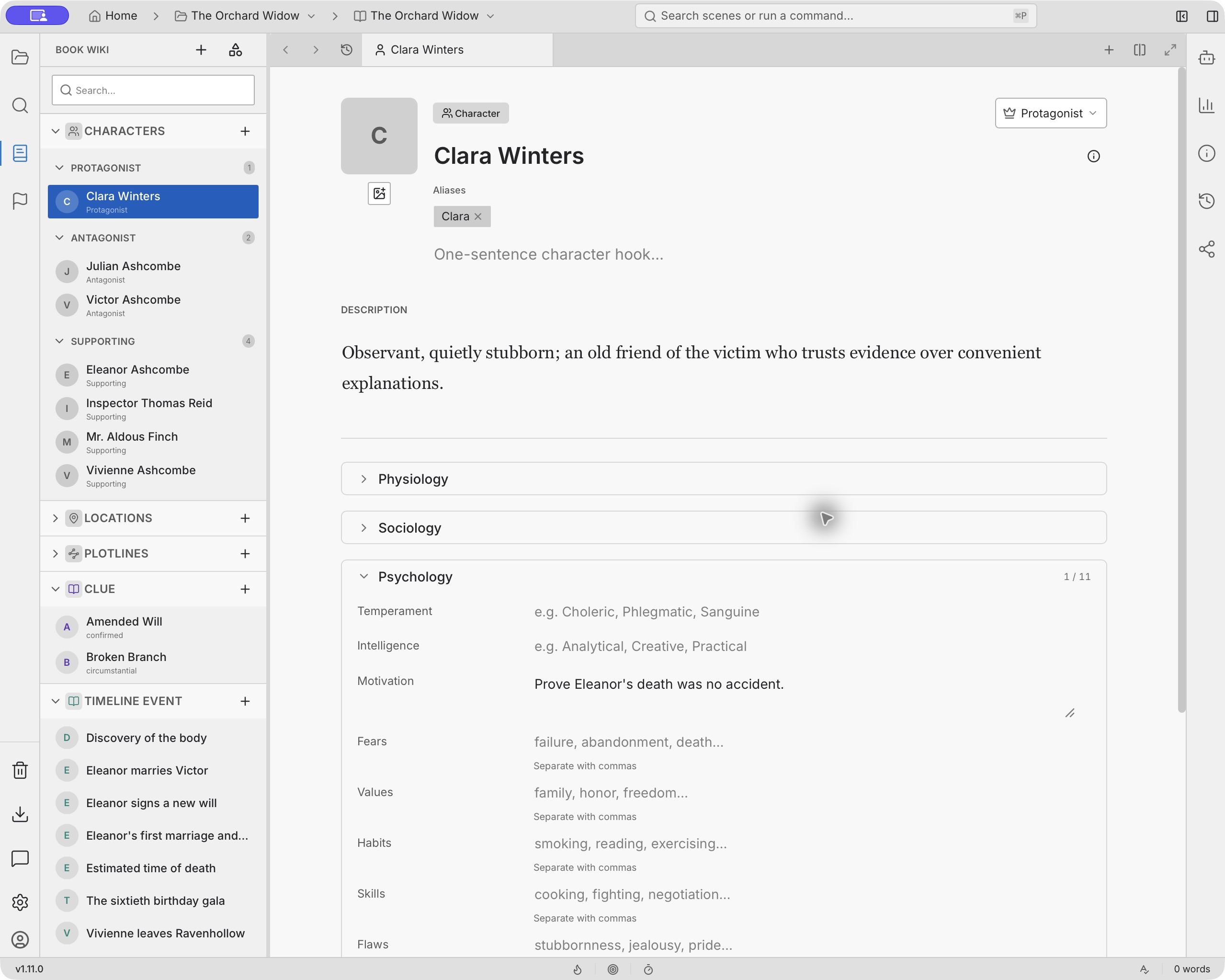Open the trash bin icon
This screenshot has width=1225, height=980.
click(20, 770)
